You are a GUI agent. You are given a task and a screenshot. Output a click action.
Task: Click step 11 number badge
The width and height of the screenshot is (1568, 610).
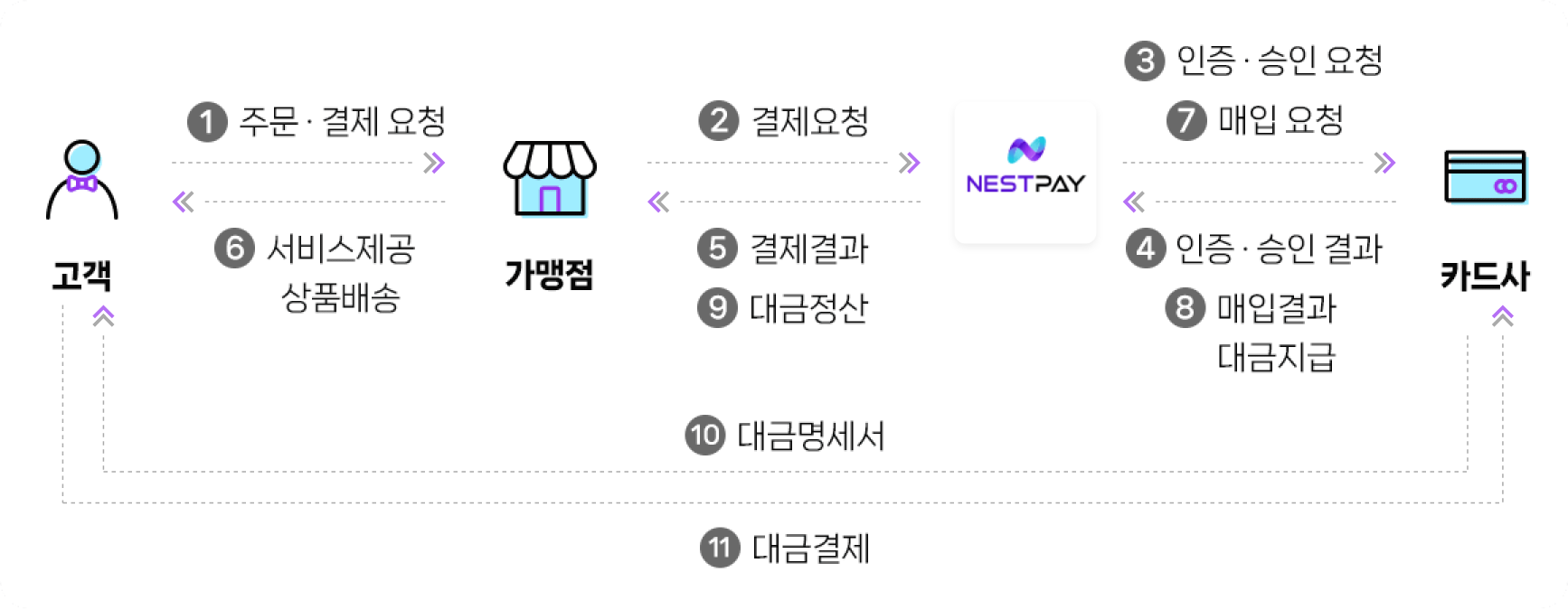pyautogui.click(x=720, y=548)
